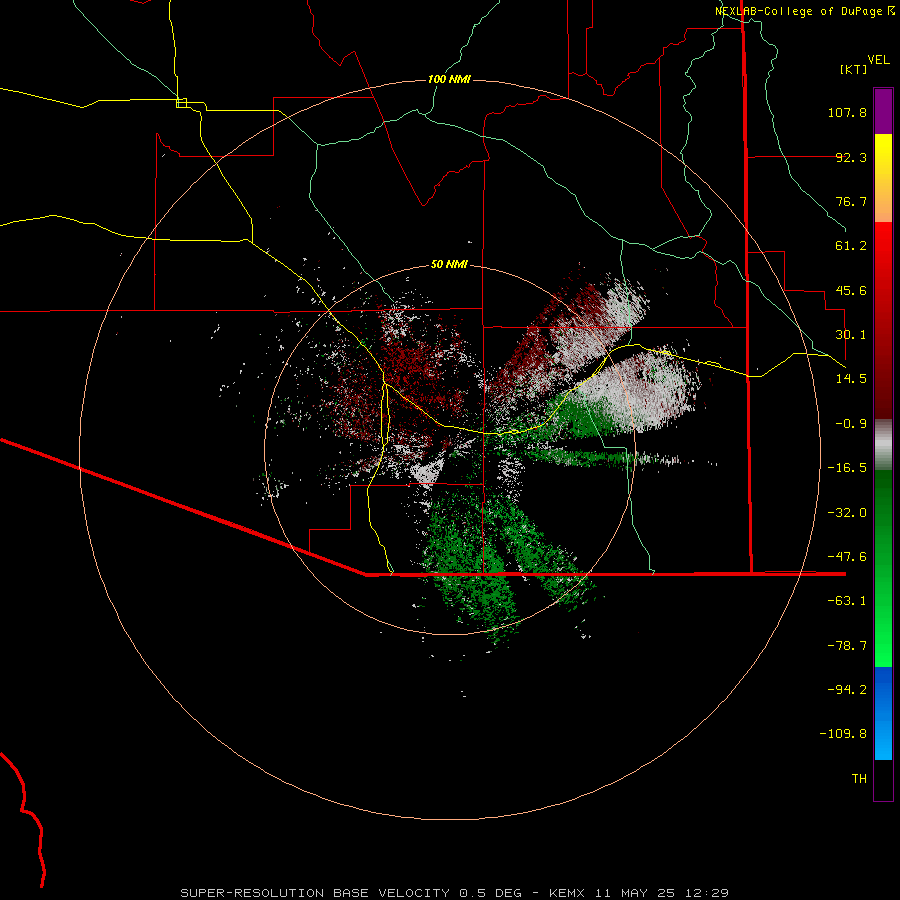Click the 100 NMI range ring label
This screenshot has height=900, width=900.
point(449,79)
